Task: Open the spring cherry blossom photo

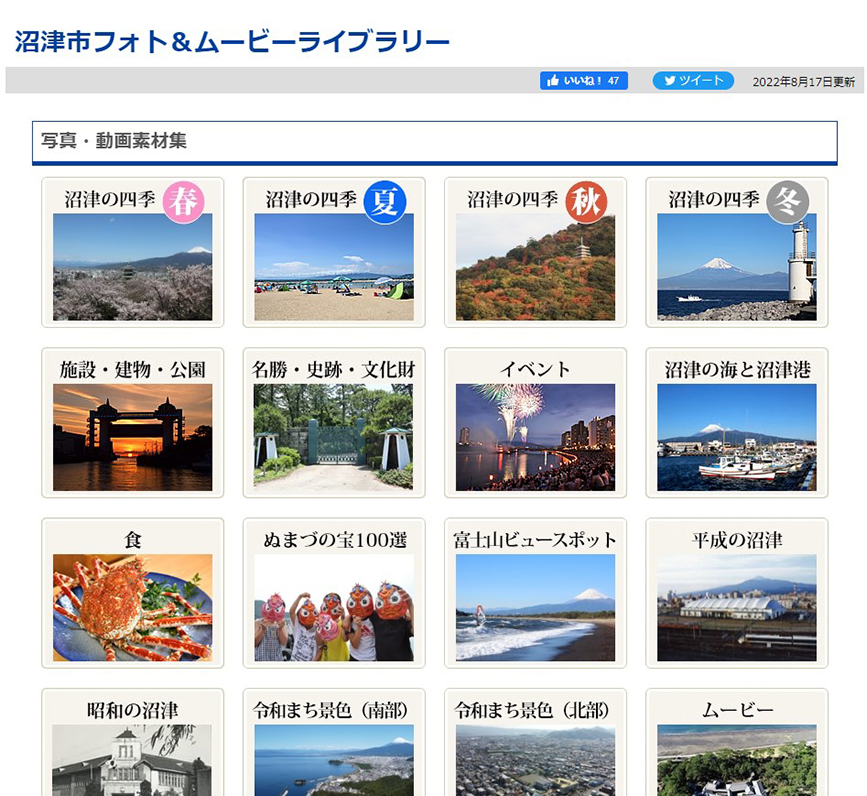Action: pos(133,267)
